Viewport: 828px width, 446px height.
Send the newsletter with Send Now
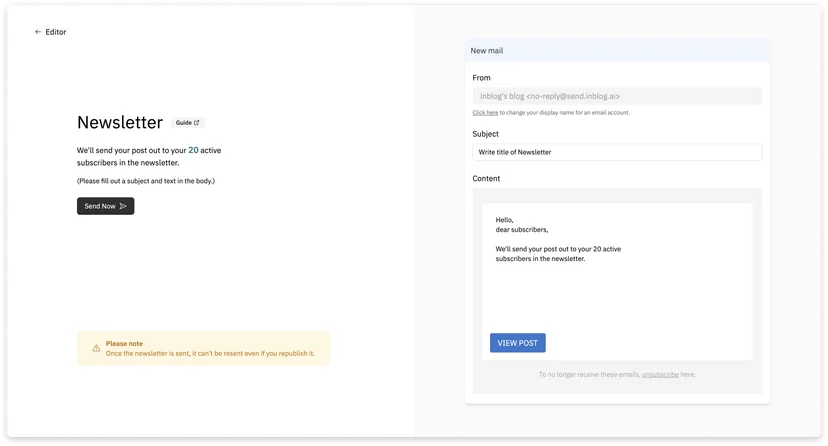pos(106,206)
